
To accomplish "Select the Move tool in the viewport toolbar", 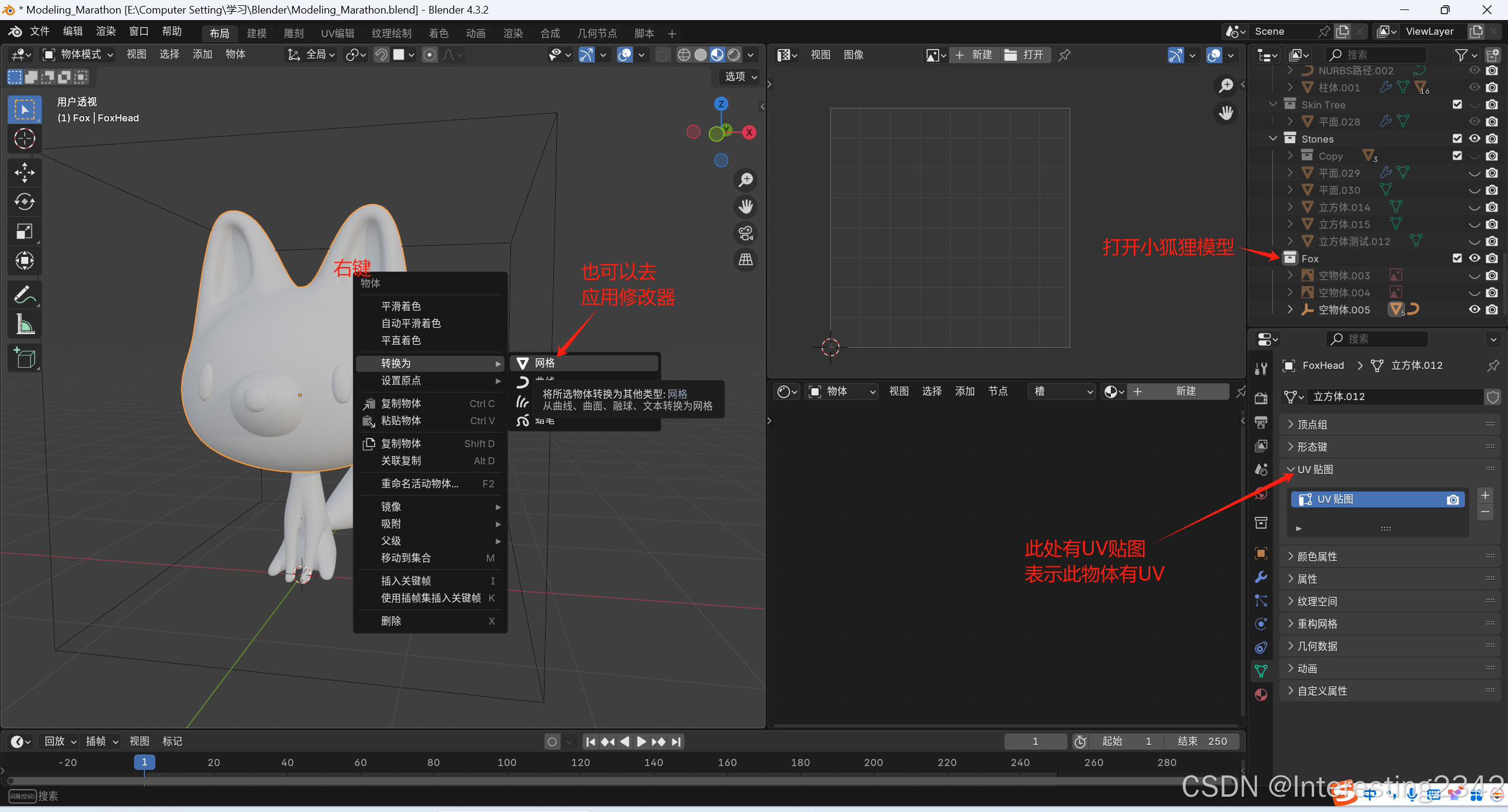I will coord(24,173).
